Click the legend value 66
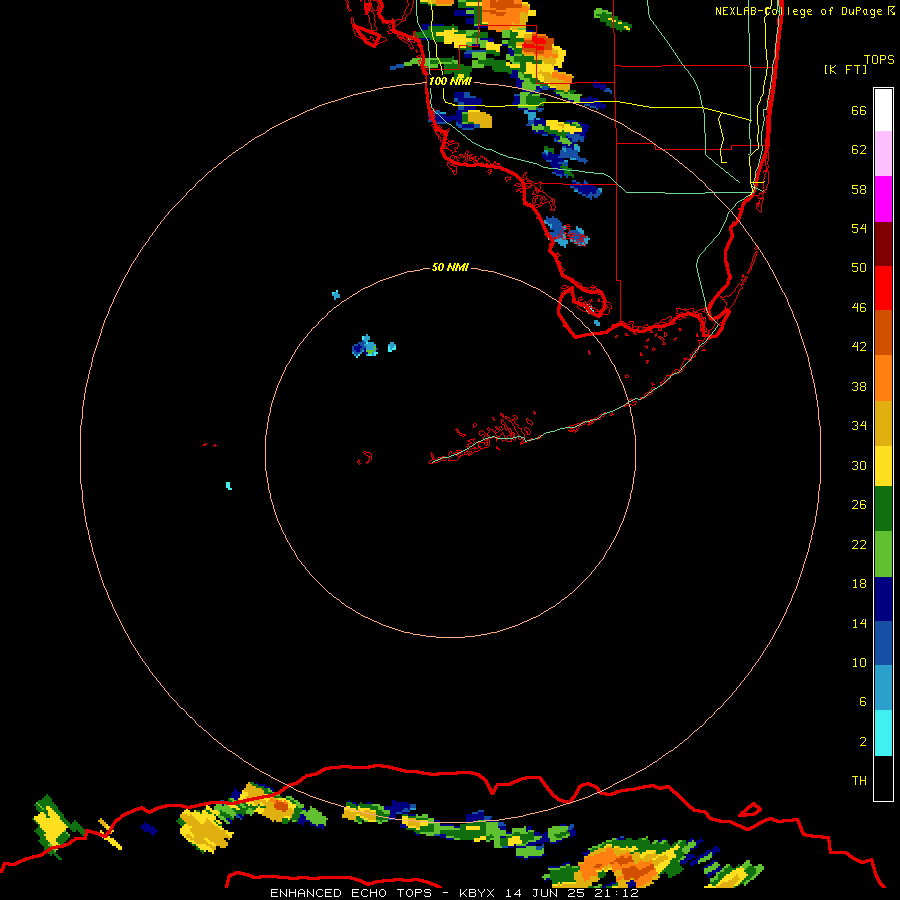900x900 pixels. 859,110
